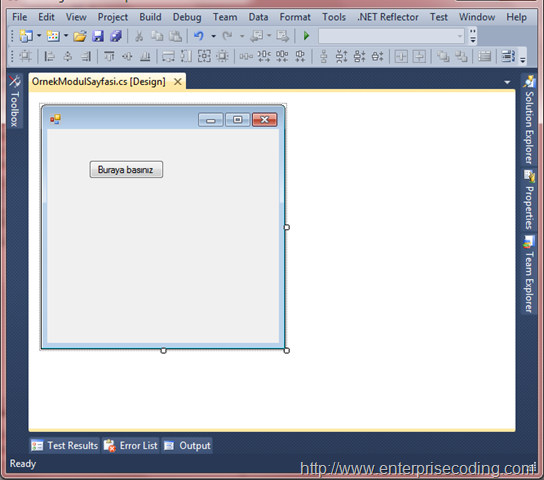This screenshot has width=544, height=480.
Task: Click the Send to Back icon
Action: pyautogui.click(x=461, y=56)
